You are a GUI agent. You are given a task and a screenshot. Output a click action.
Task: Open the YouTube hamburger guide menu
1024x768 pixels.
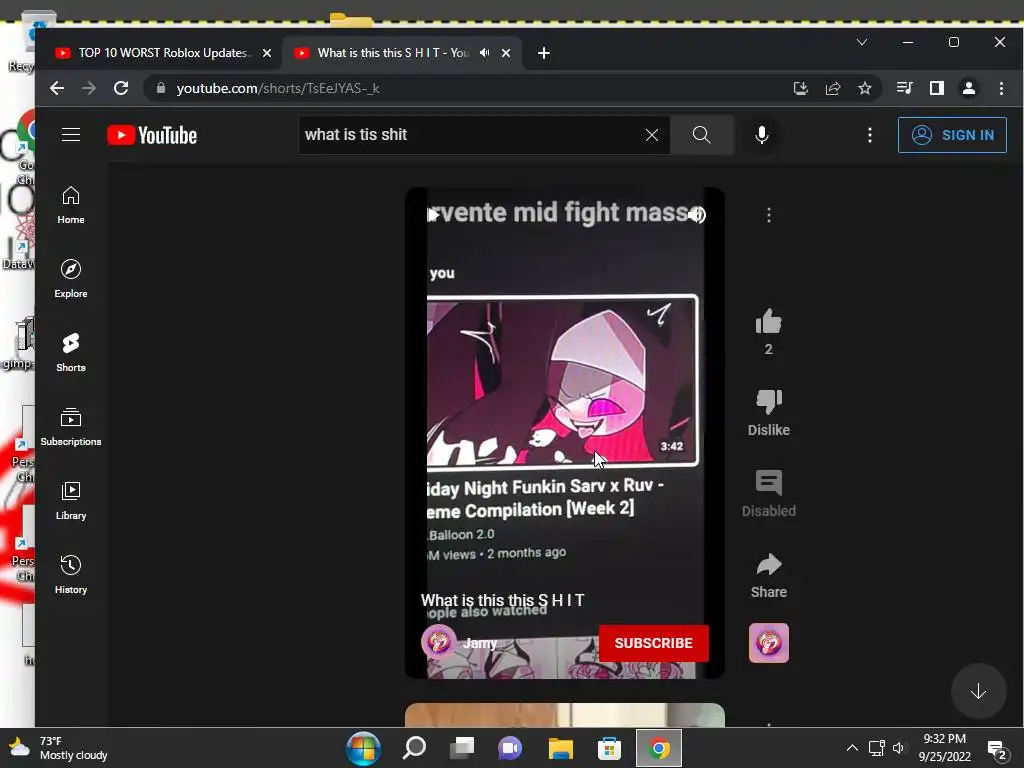coord(71,135)
